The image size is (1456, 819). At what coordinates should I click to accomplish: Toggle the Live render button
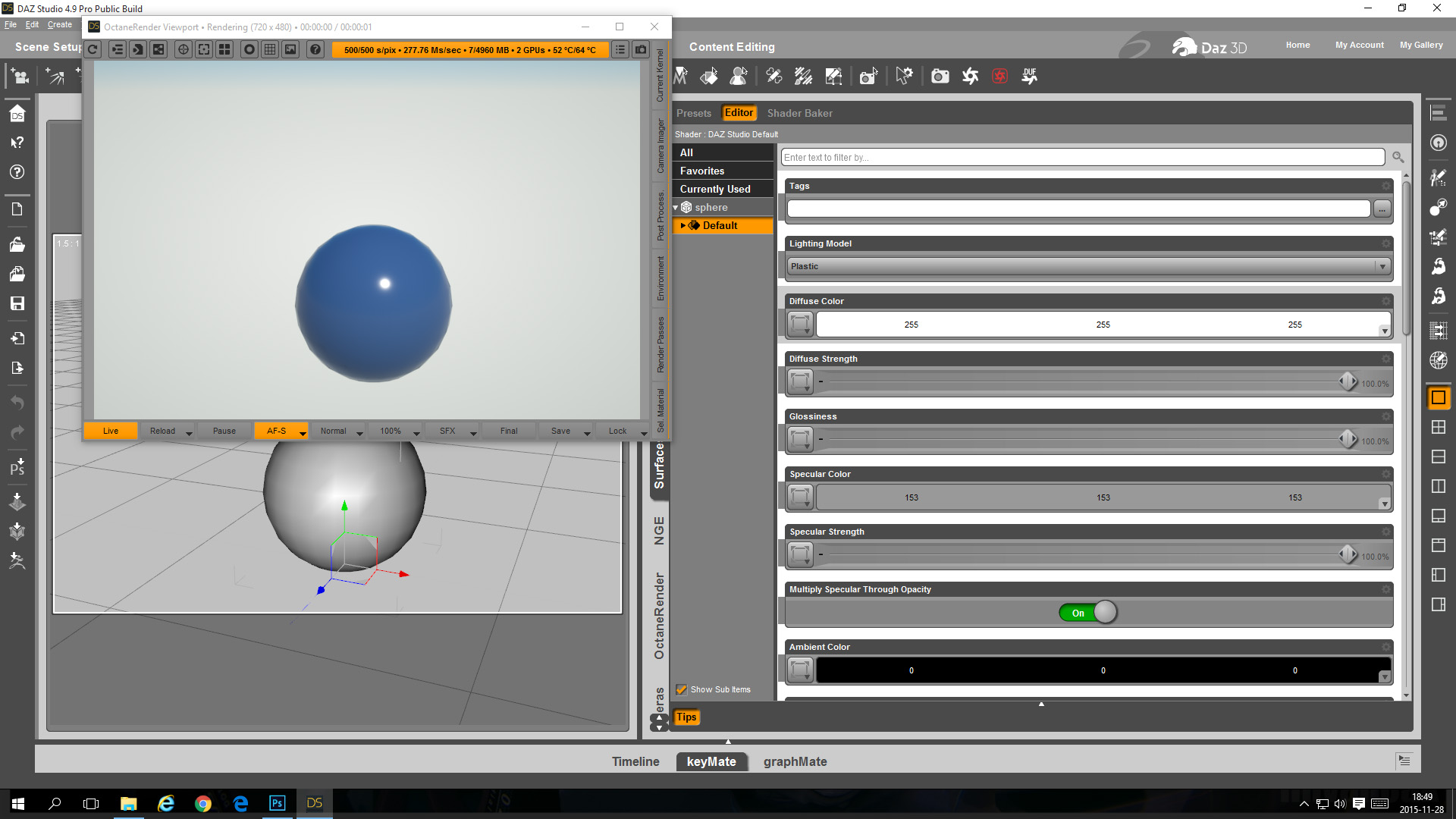pyautogui.click(x=111, y=431)
